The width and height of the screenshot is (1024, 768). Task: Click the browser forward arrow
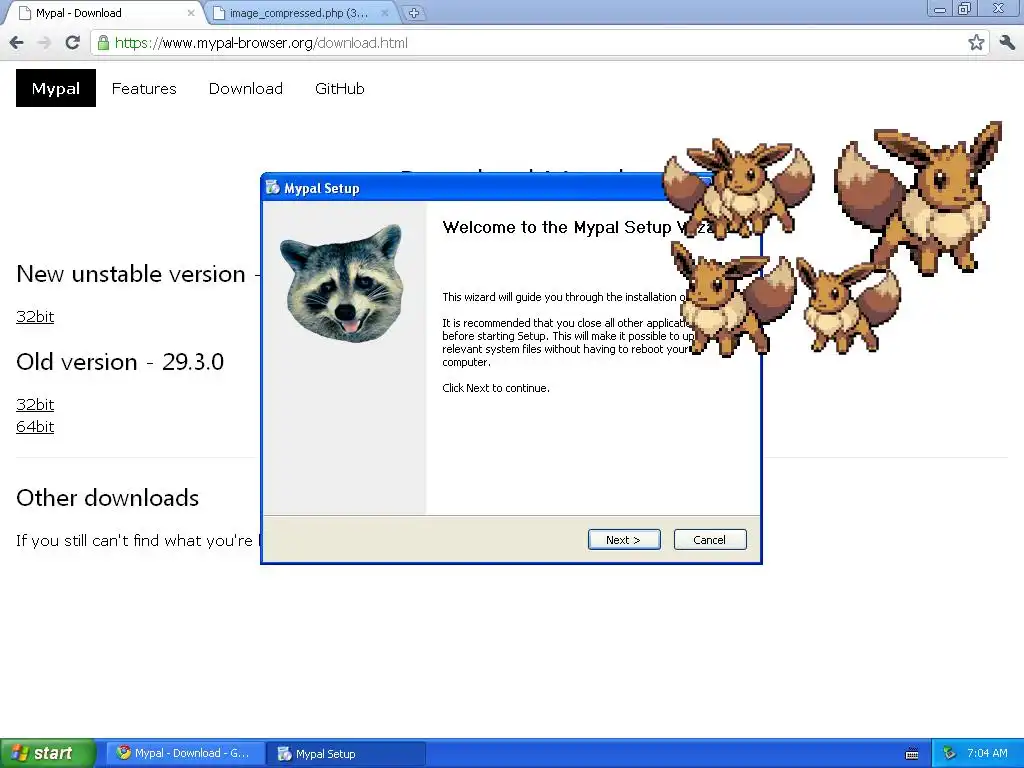44,43
